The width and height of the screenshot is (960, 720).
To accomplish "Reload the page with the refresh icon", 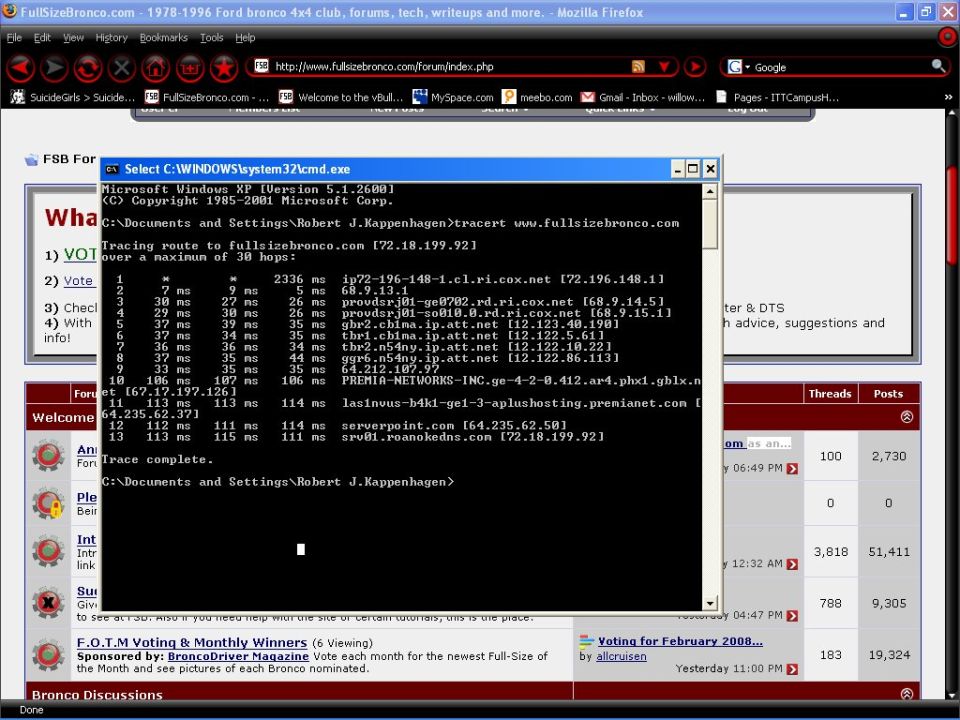I will tap(88, 67).
